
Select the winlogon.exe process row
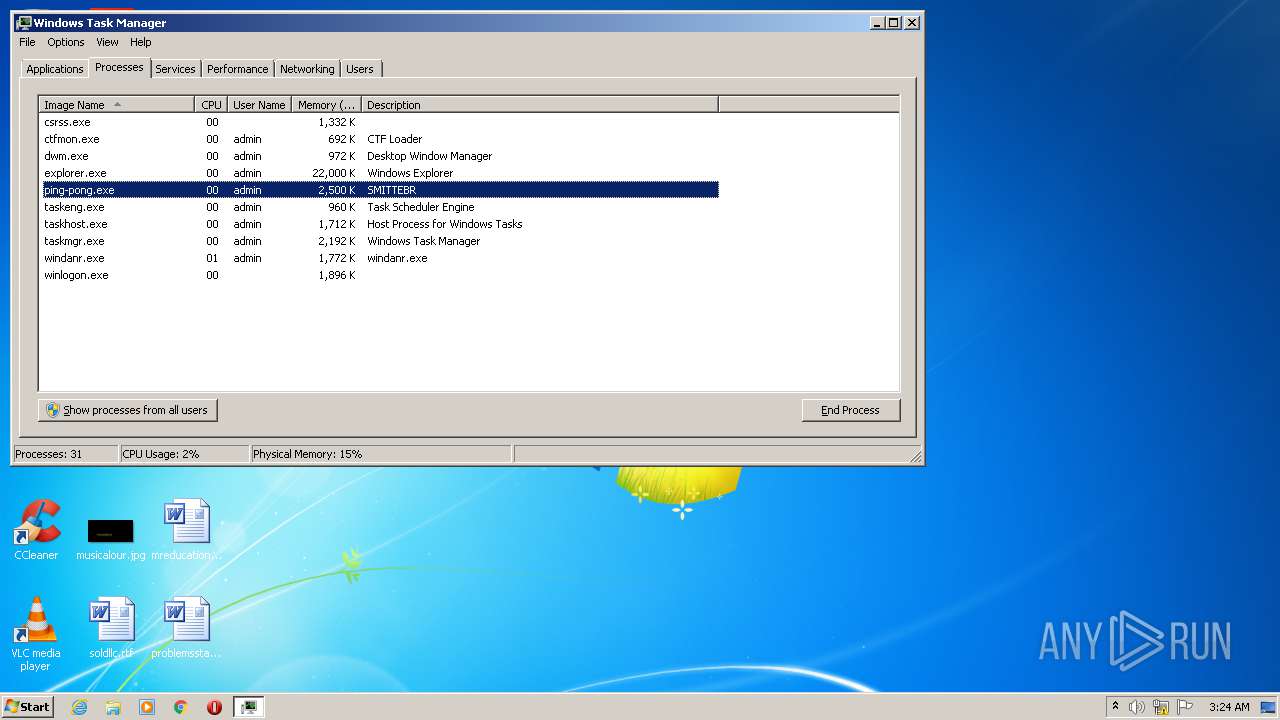(379, 275)
